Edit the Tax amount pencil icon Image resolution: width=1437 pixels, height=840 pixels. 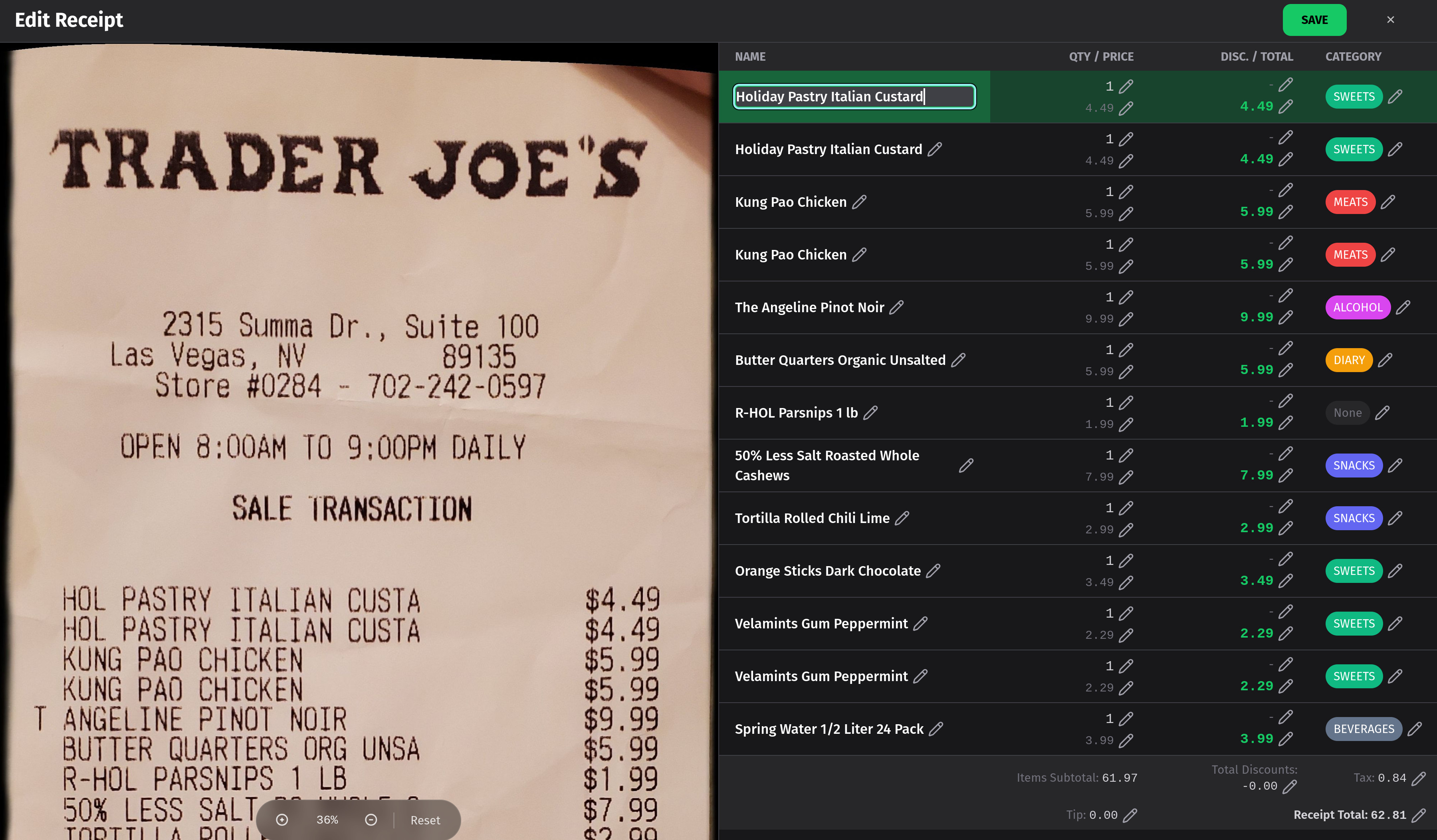pos(1419,778)
